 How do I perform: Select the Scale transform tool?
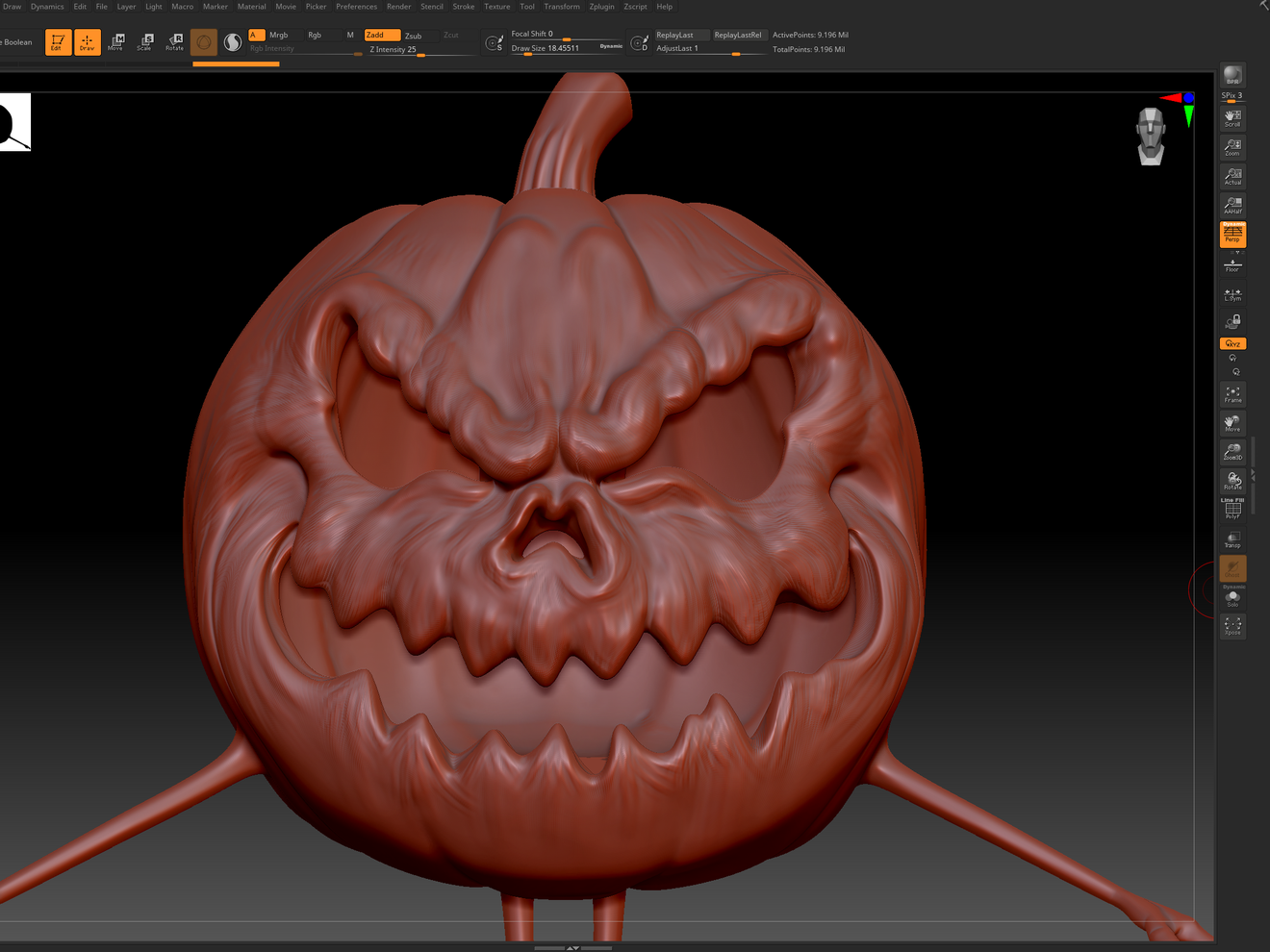coord(145,41)
